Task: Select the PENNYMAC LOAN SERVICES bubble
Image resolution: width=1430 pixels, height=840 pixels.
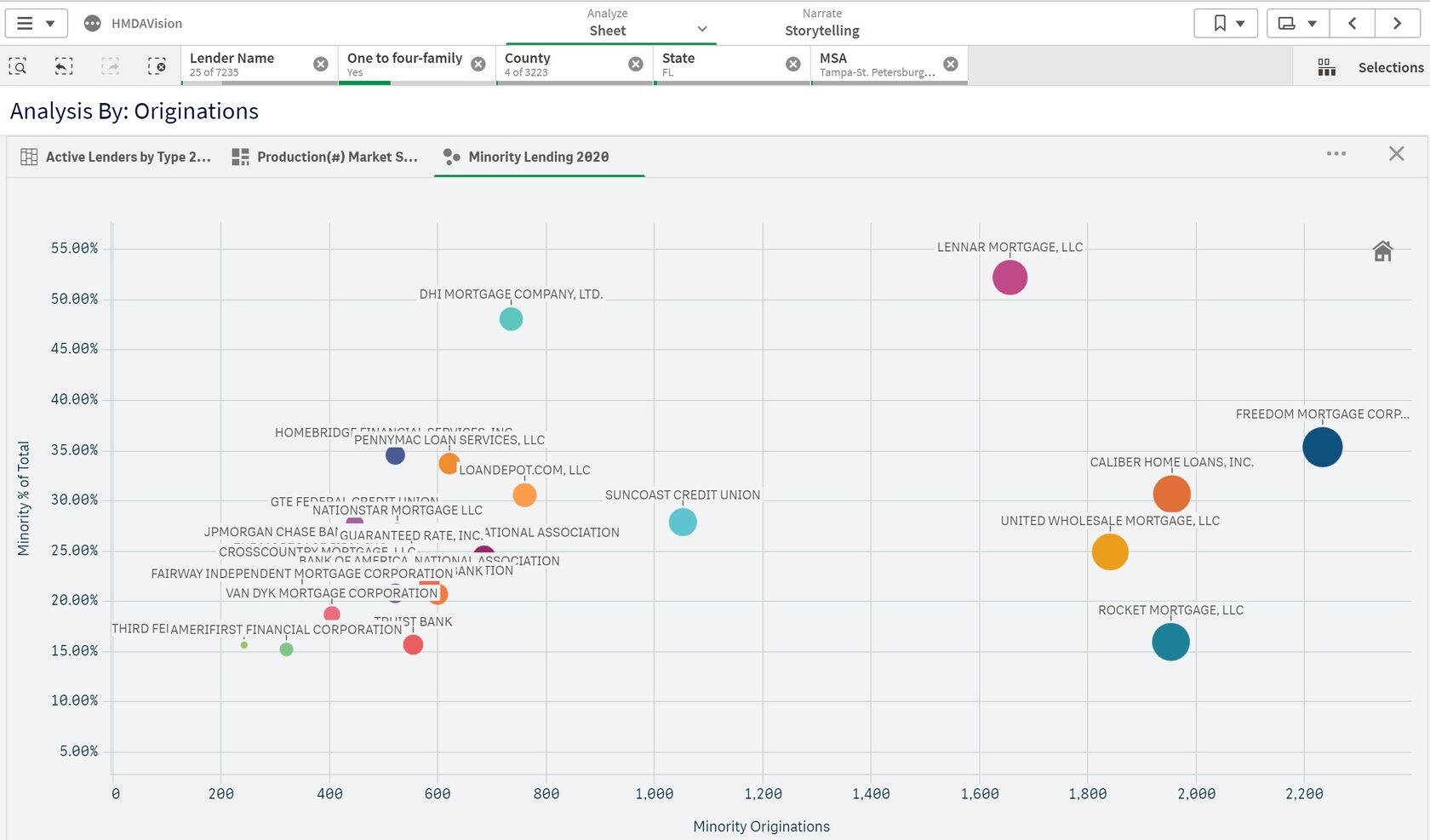Action: (x=449, y=464)
